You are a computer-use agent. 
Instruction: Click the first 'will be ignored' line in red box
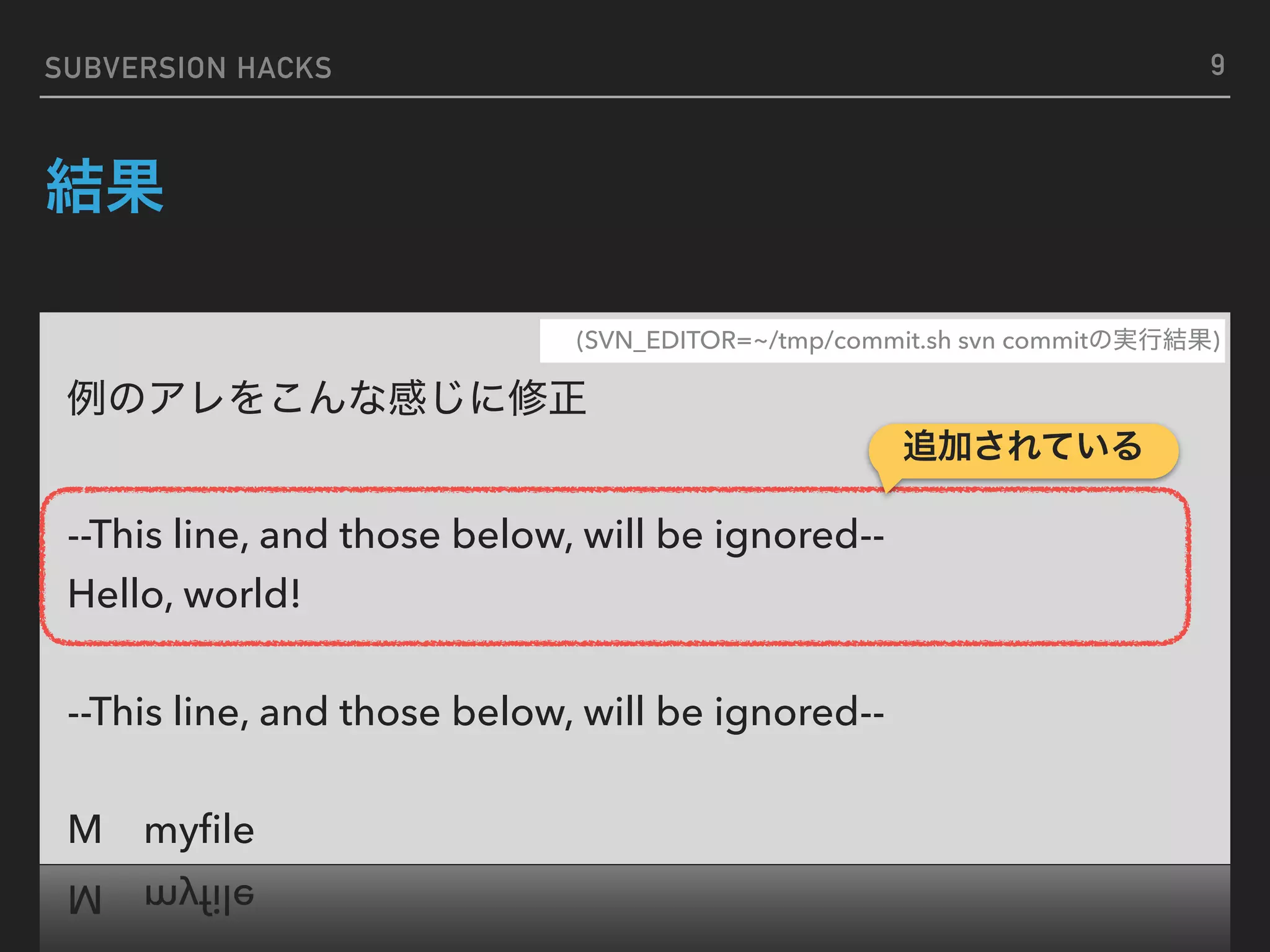pos(476,535)
